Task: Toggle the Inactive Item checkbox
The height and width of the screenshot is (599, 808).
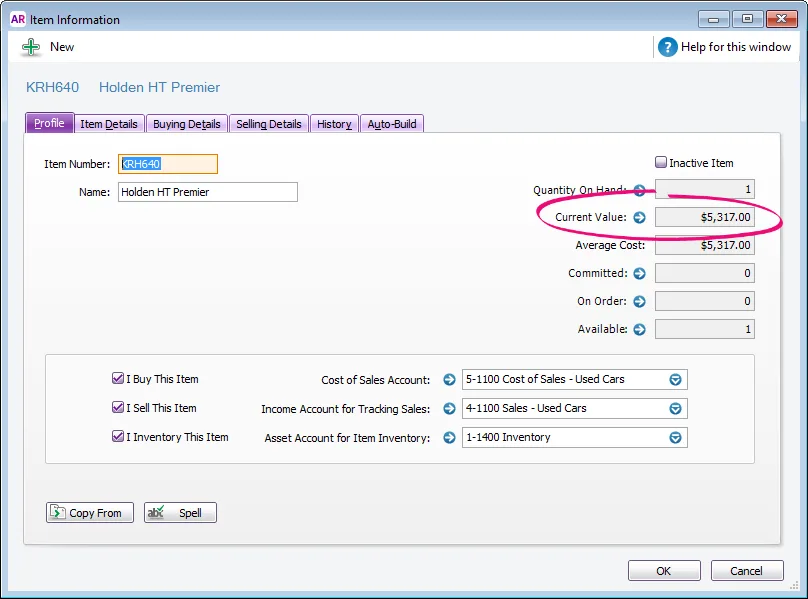Action: click(661, 162)
